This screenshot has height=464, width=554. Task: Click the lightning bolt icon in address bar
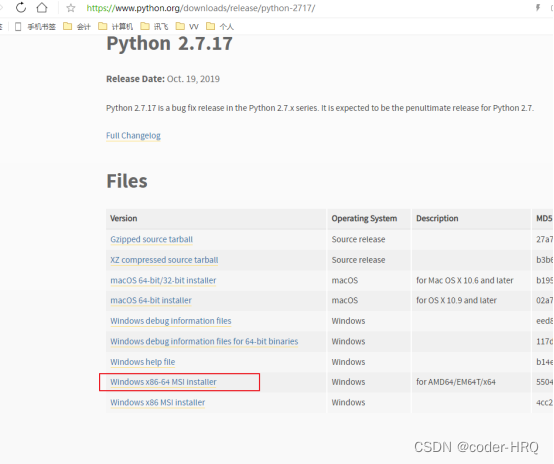coord(538,7)
